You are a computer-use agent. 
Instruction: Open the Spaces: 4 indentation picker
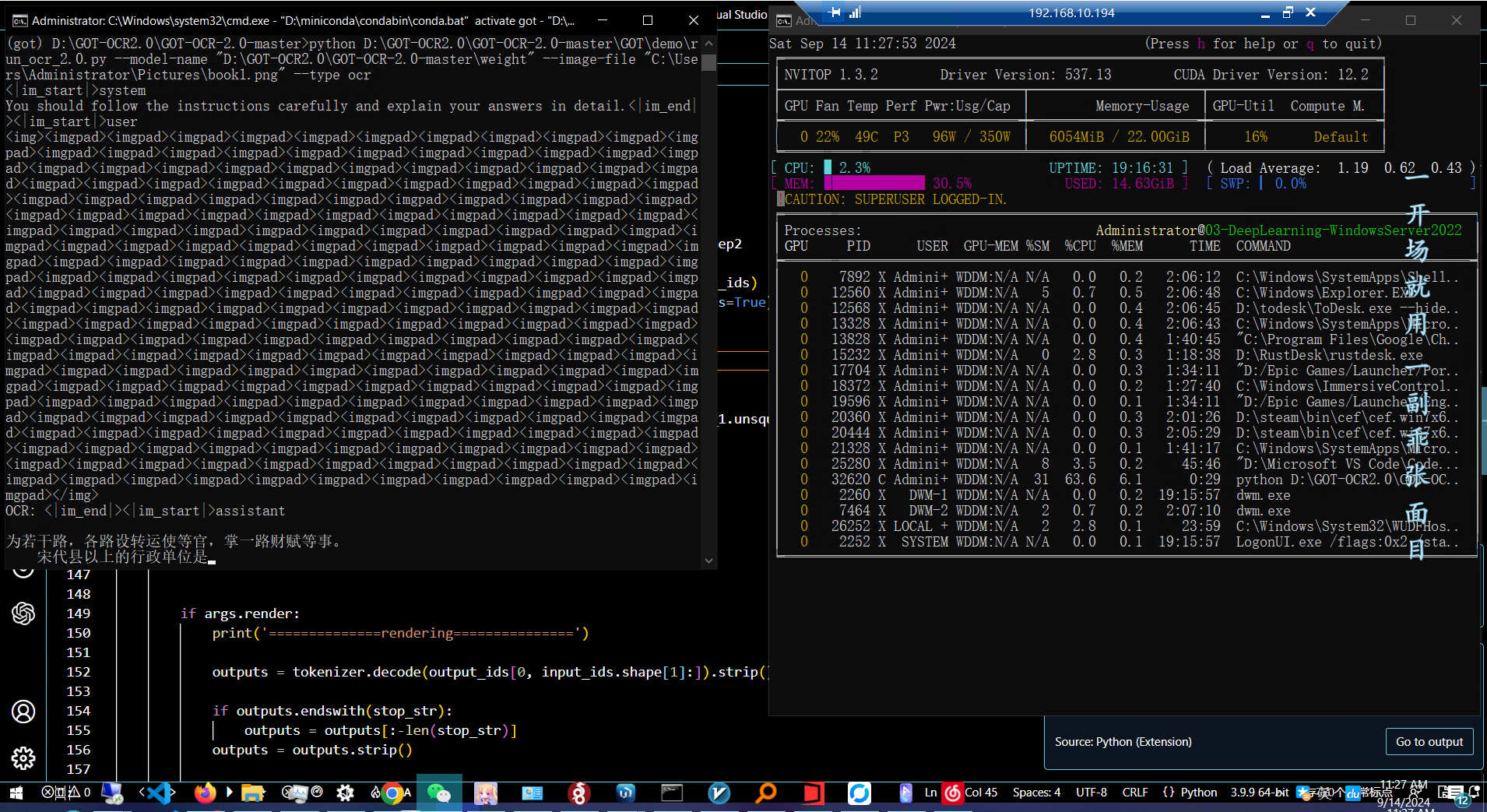coord(1036,793)
